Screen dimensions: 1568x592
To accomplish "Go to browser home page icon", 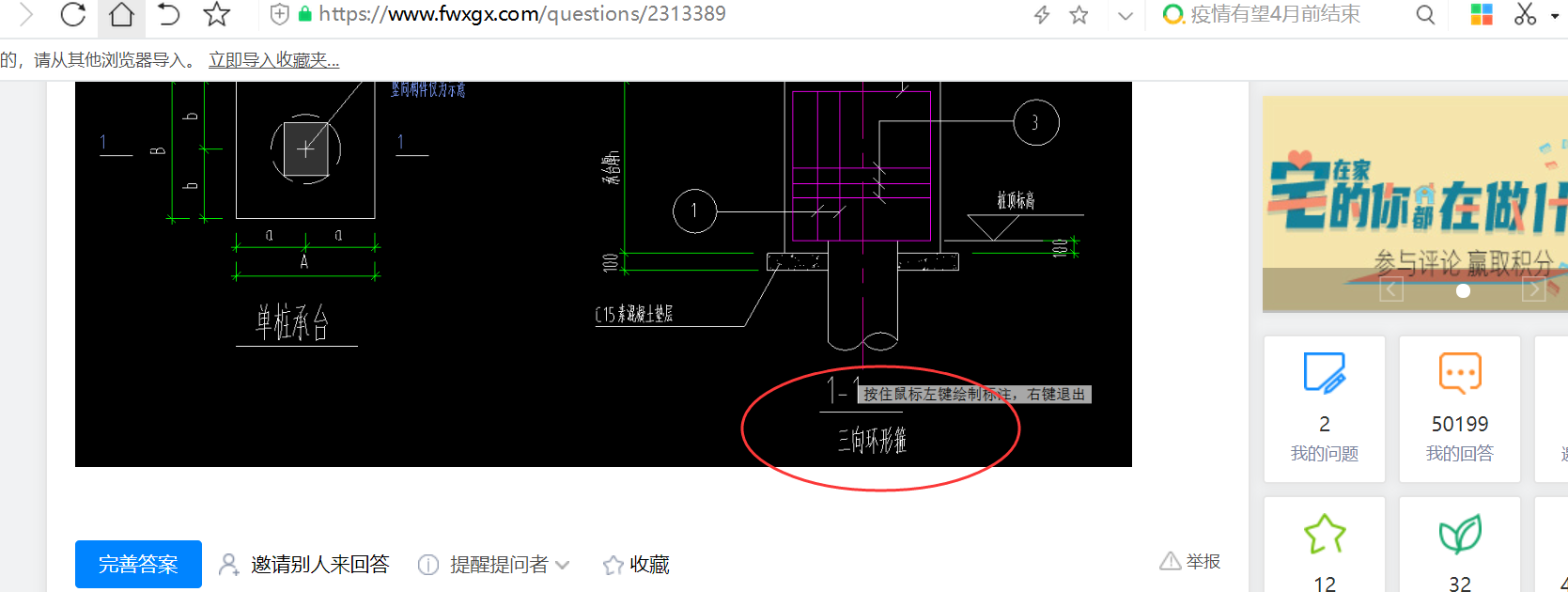I will pyautogui.click(x=121, y=14).
